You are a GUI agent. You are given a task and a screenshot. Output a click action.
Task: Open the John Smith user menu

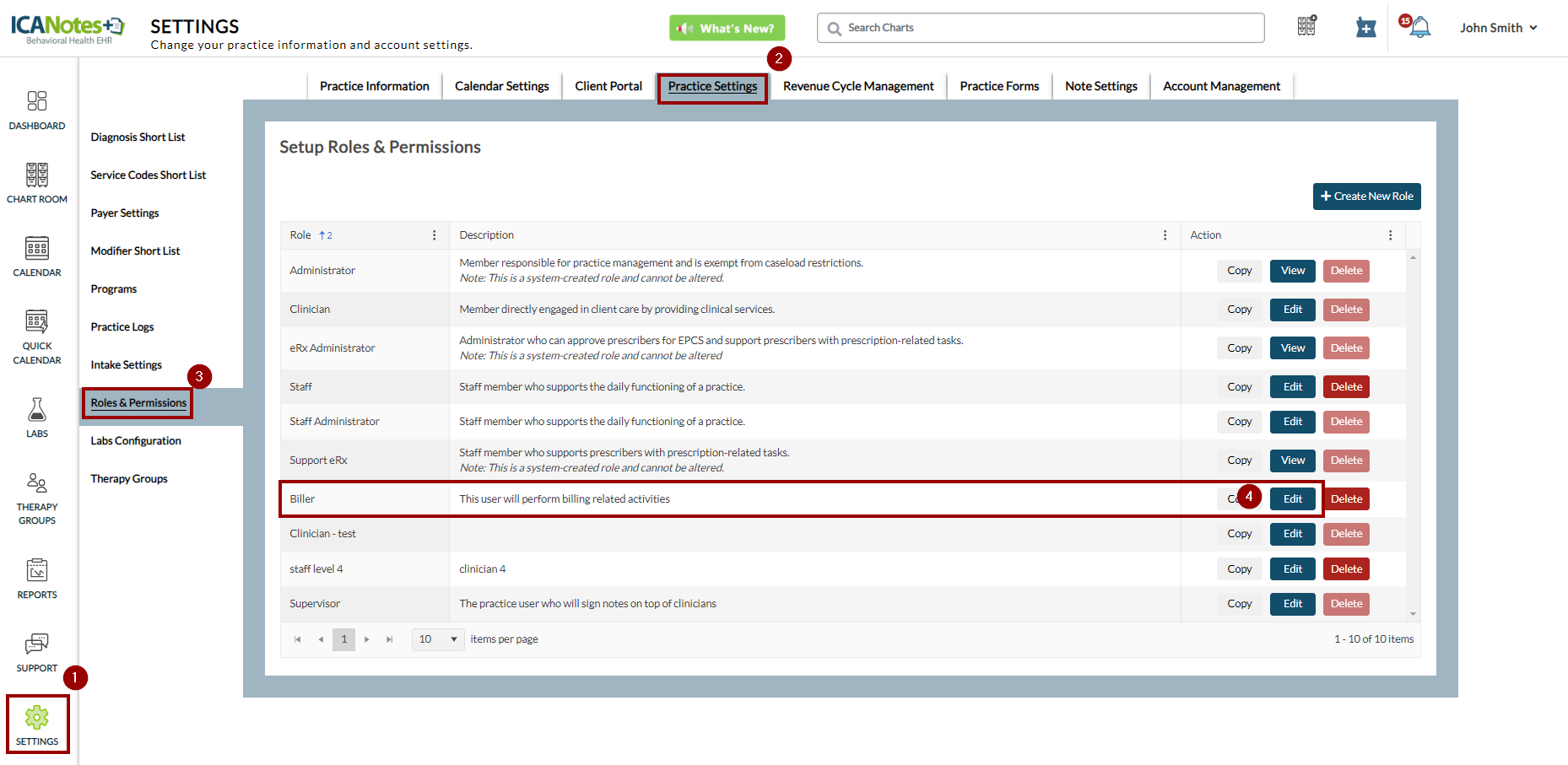tap(1499, 28)
